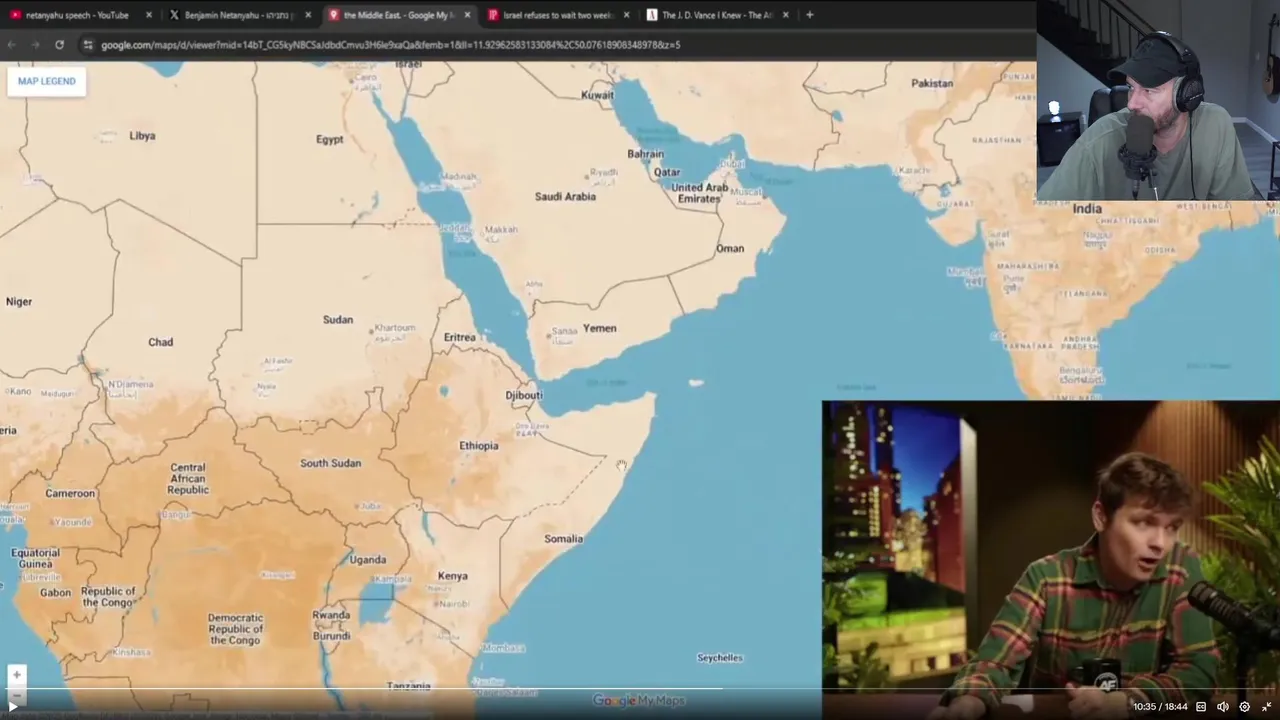Click the Burundi country label
This screenshot has width=1280, height=720.
[x=331, y=636]
